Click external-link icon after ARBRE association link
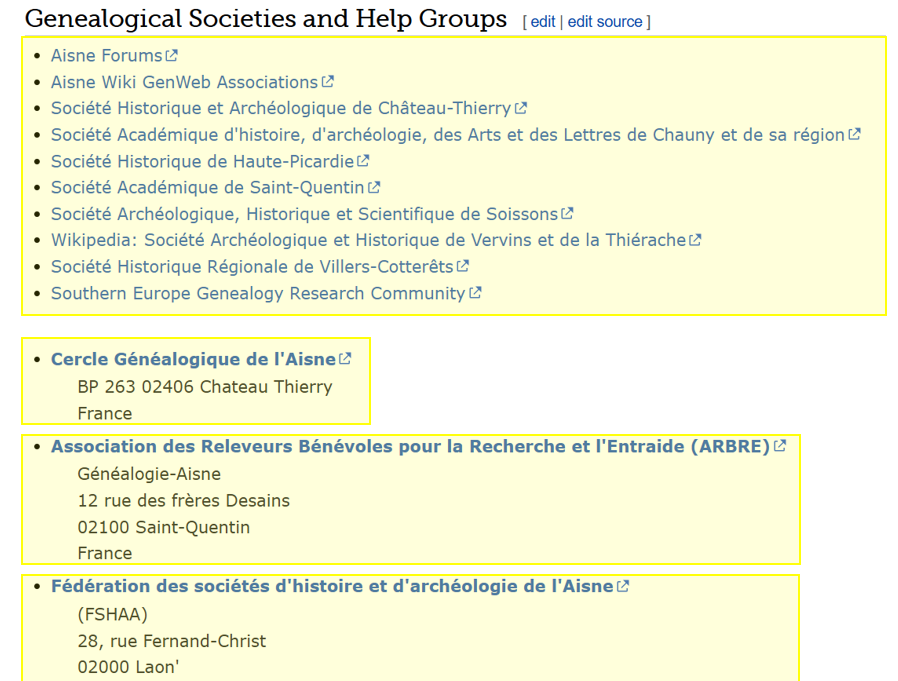898x681 pixels. click(x=780, y=446)
